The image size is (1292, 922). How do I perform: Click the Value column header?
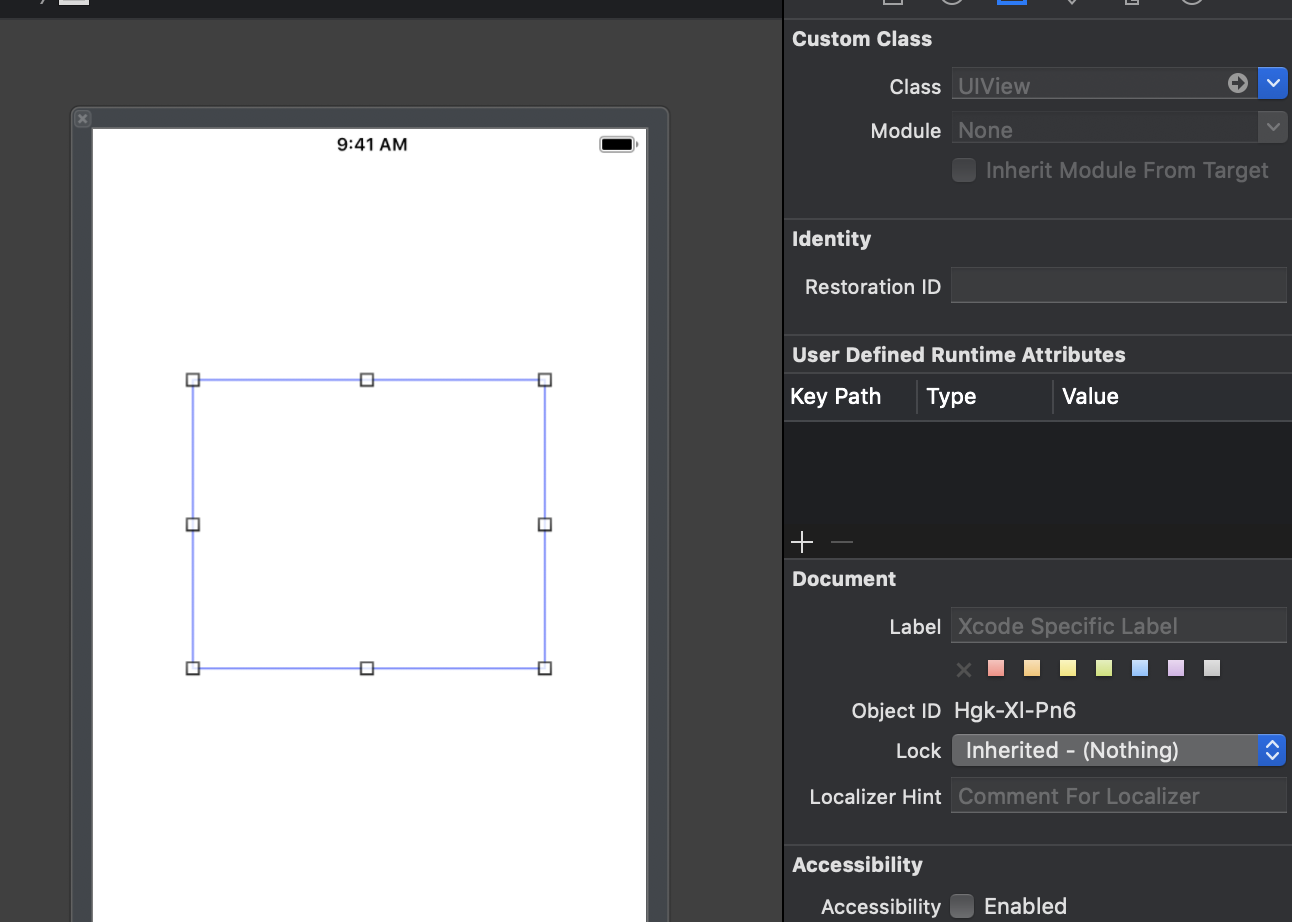1090,397
